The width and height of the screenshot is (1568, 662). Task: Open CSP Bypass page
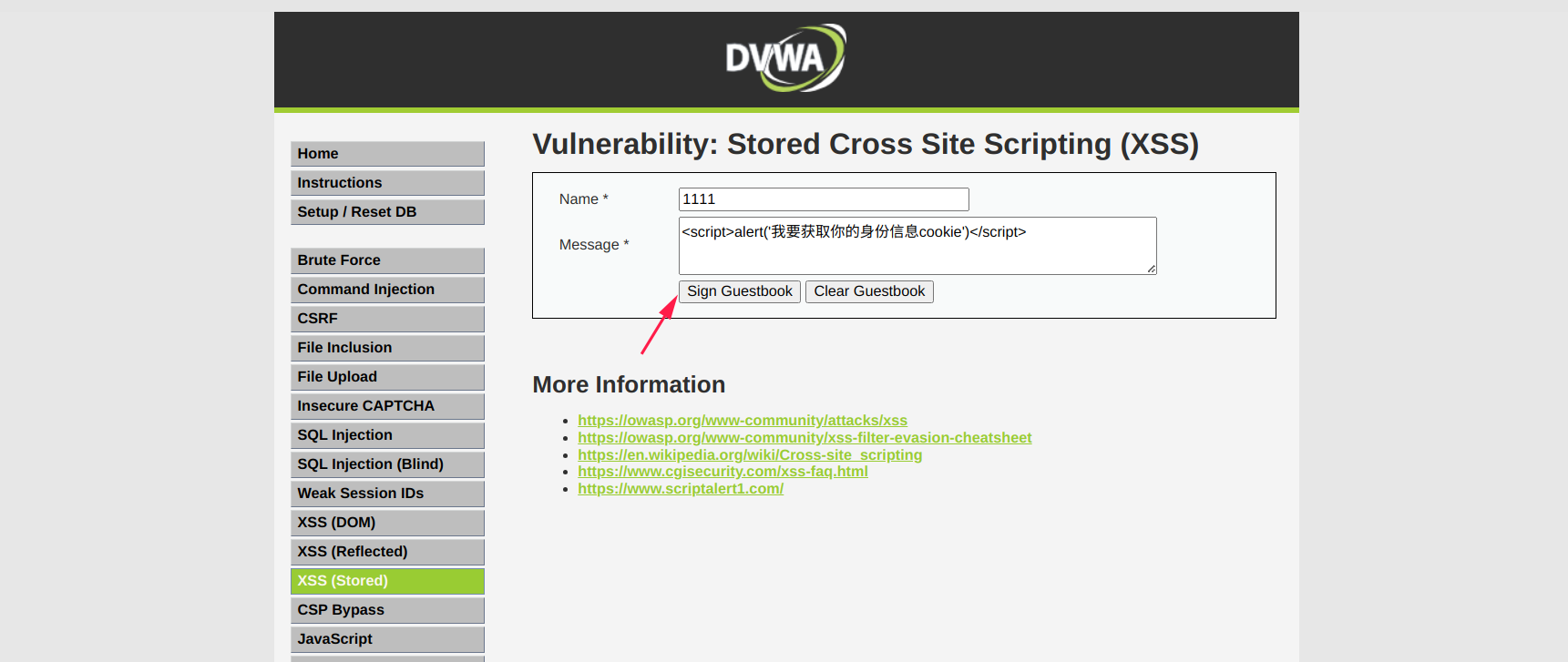[387, 610]
